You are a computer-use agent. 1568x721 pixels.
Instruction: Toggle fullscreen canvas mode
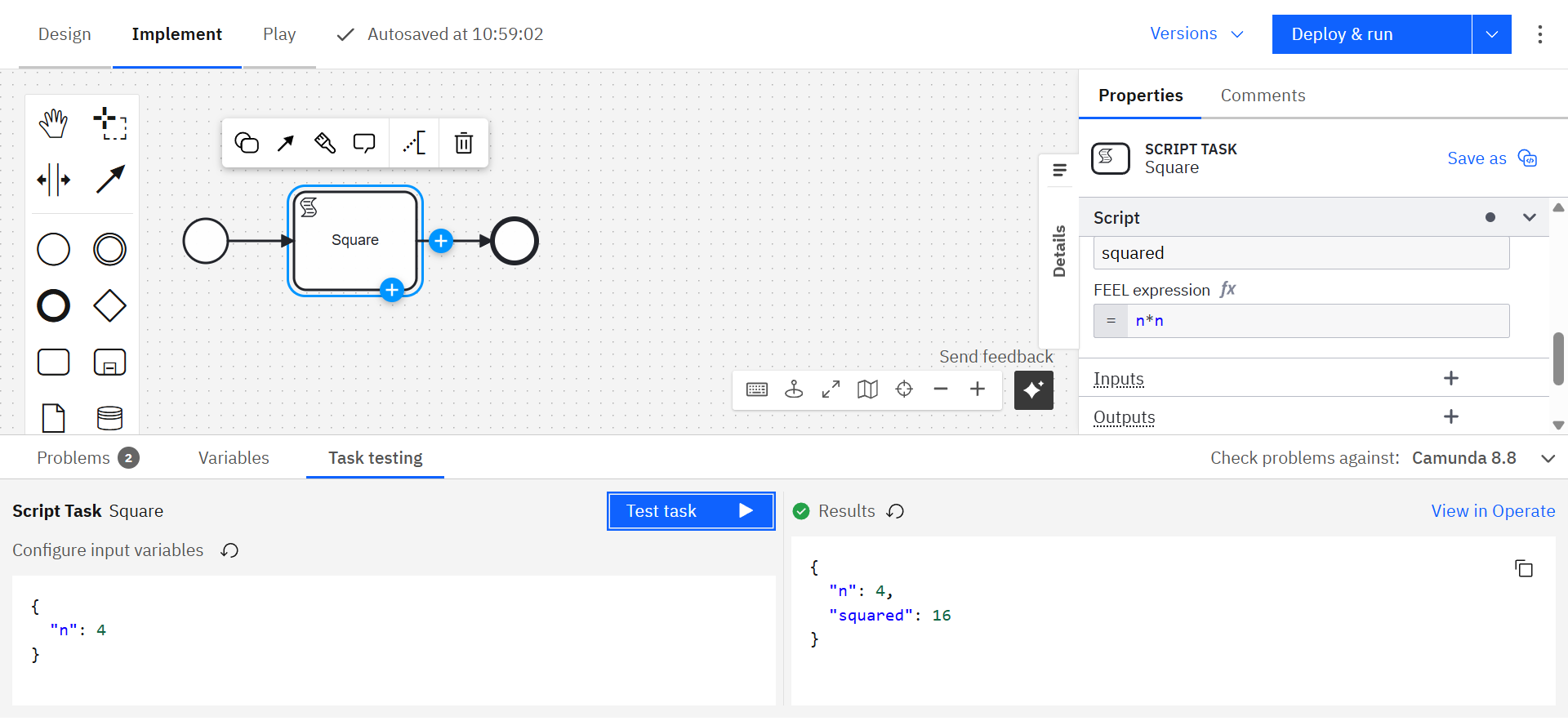click(x=831, y=389)
